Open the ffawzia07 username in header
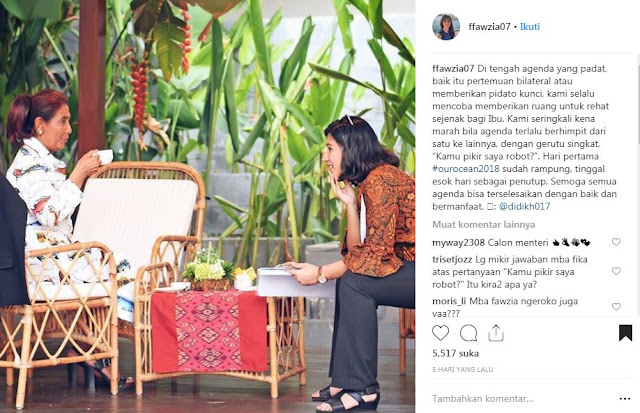640x413 pixels. coord(489,27)
